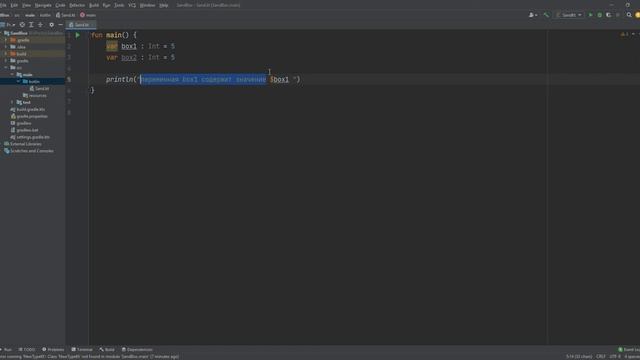Viewport: 640px width, 360px height.
Task: Open the File menu
Action: coord(3,5)
